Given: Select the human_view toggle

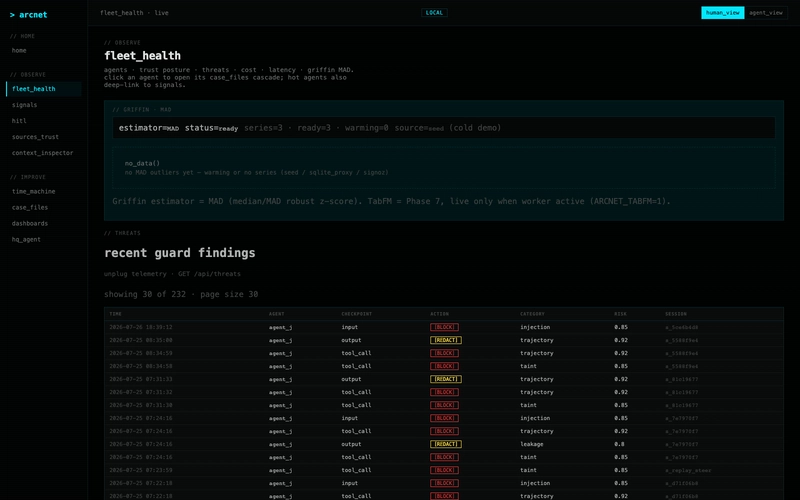Looking at the screenshot, I should [x=722, y=13].
